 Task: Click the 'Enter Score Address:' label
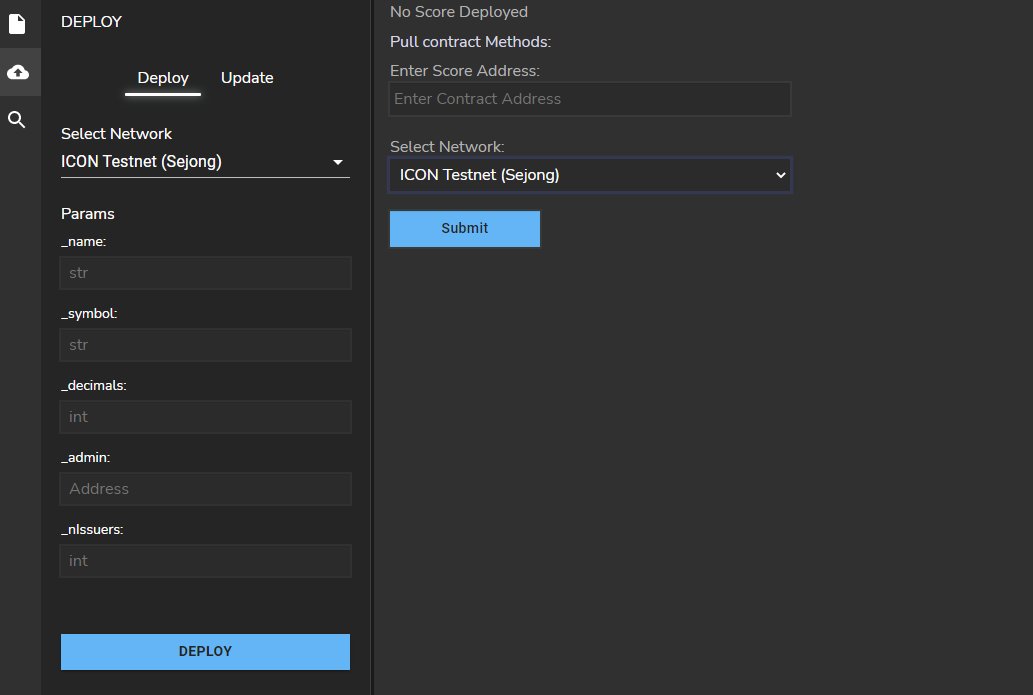coord(464,70)
